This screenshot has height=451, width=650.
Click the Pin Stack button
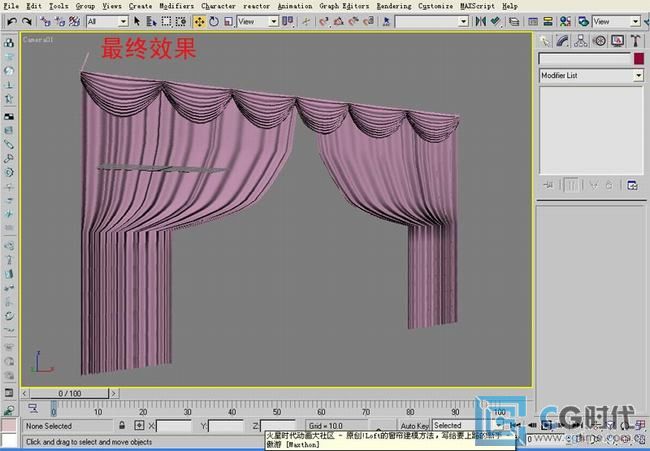[x=549, y=185]
